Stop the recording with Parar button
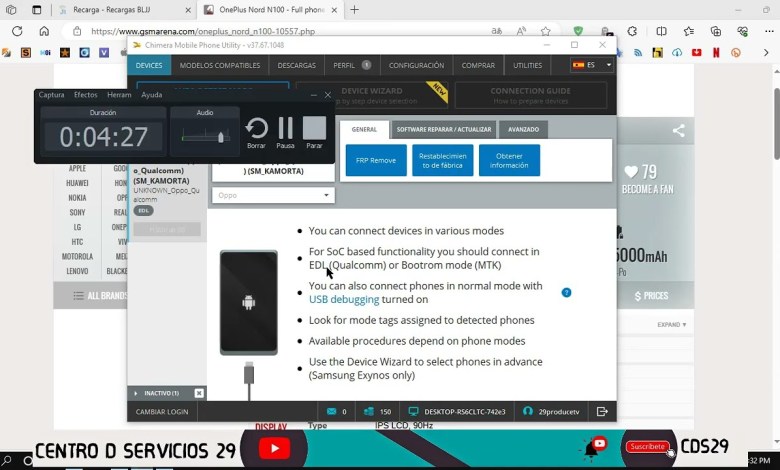The image size is (780, 470). (x=314, y=128)
